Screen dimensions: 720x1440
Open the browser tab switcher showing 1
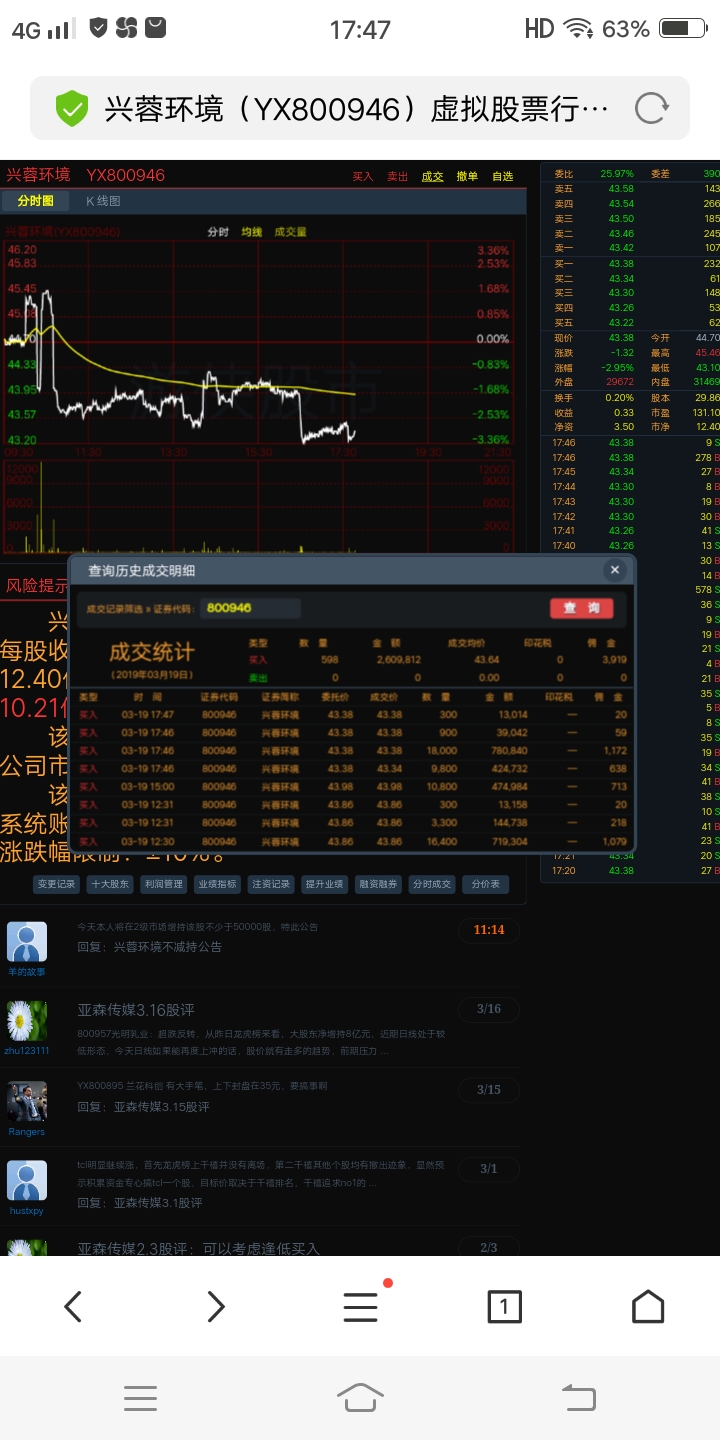point(504,1306)
